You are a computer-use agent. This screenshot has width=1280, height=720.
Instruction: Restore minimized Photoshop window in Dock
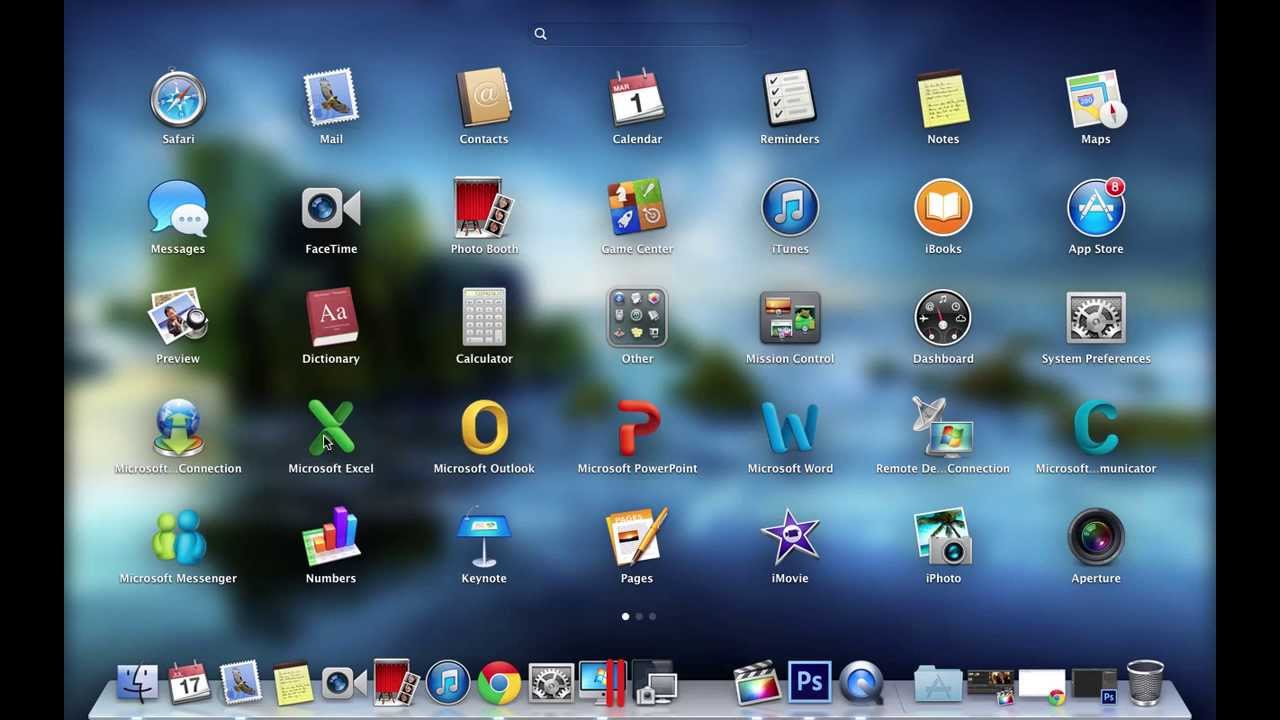1093,686
